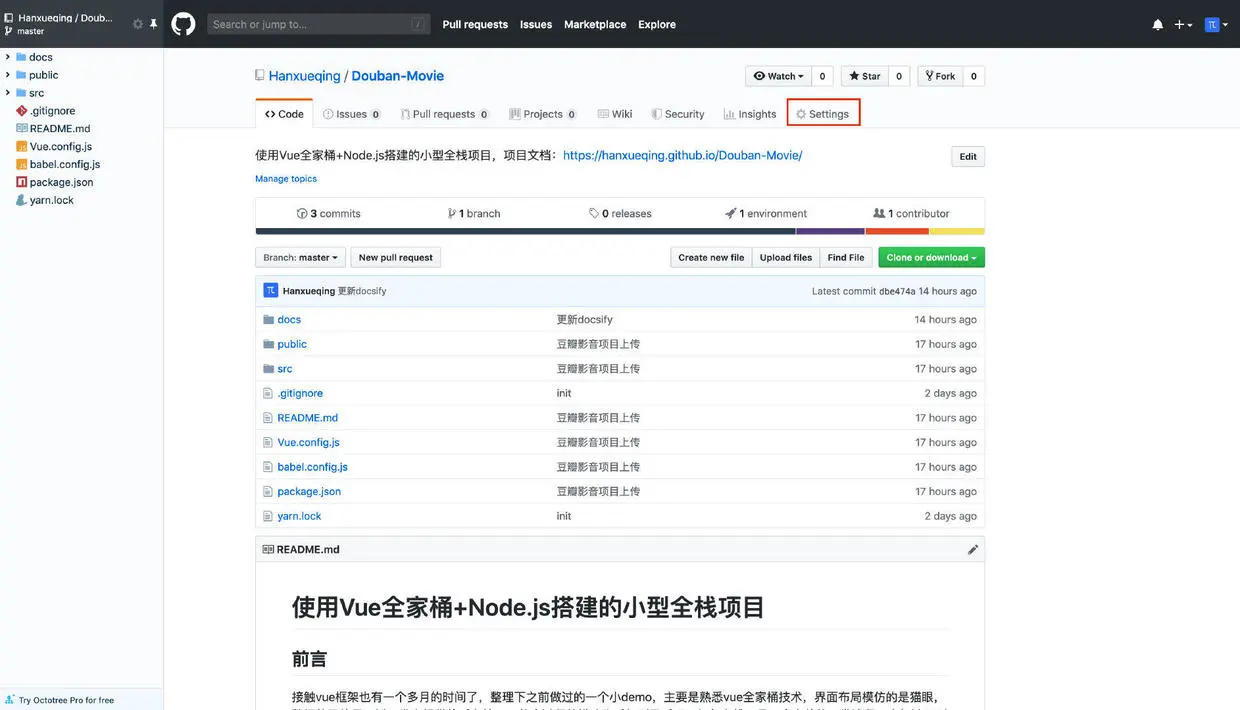1240x710 pixels.
Task: Click Vue.config.js icon in sidebar
Action: tap(22, 147)
